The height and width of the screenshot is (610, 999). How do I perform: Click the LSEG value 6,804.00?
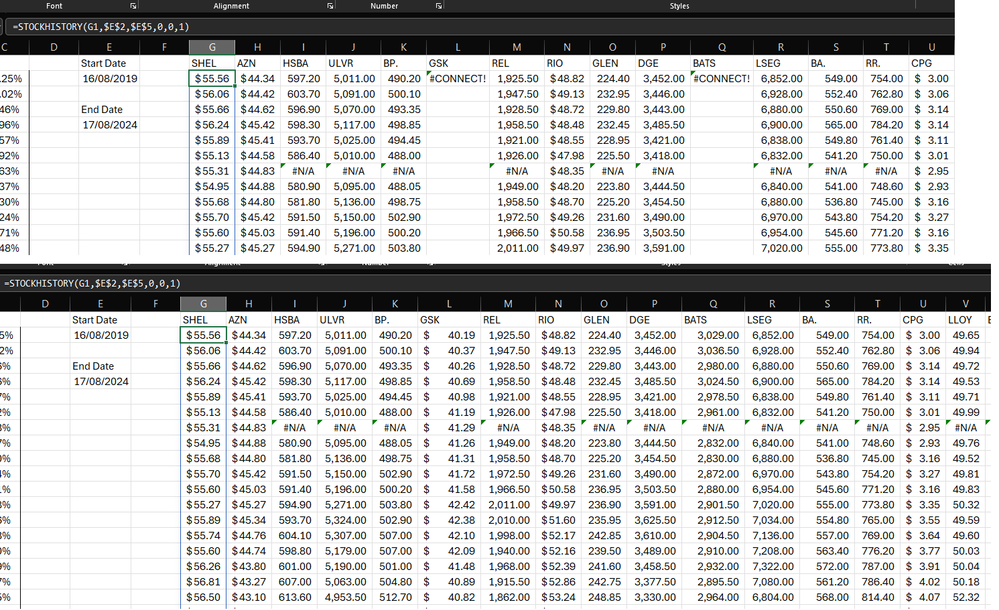pos(773,597)
